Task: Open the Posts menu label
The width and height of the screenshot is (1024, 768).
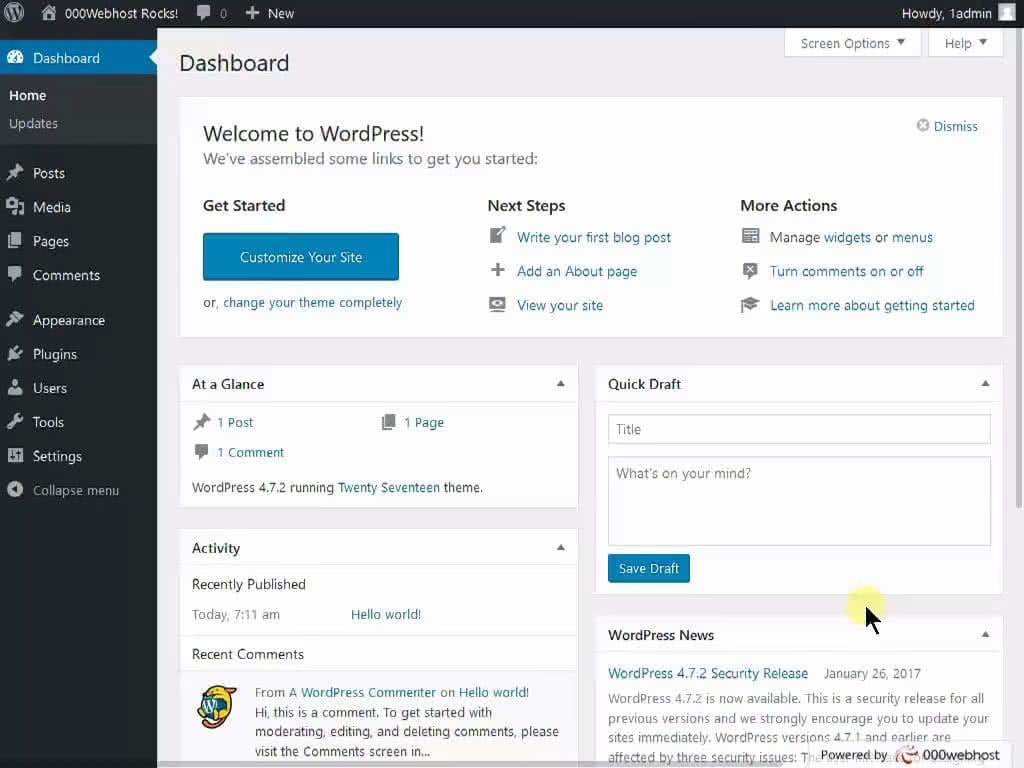Action: coord(49,173)
